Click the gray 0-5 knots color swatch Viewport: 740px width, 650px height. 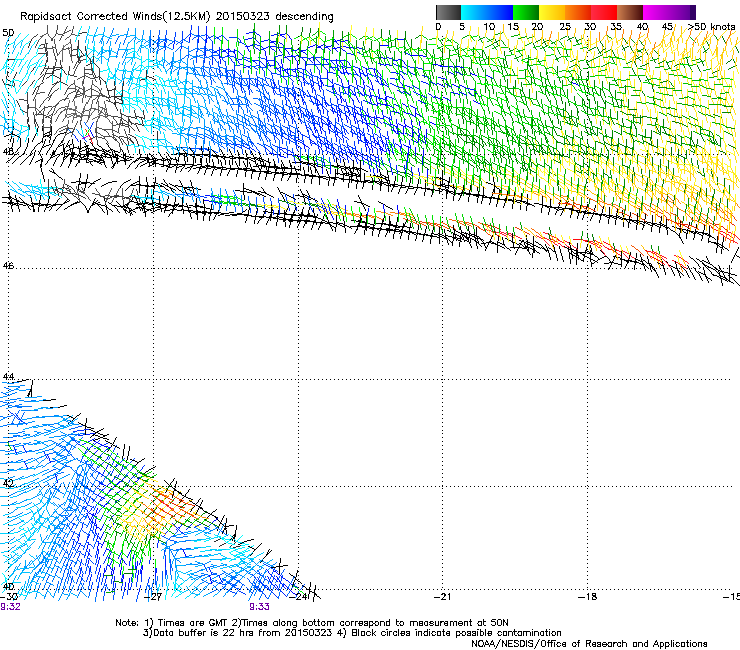point(448,12)
